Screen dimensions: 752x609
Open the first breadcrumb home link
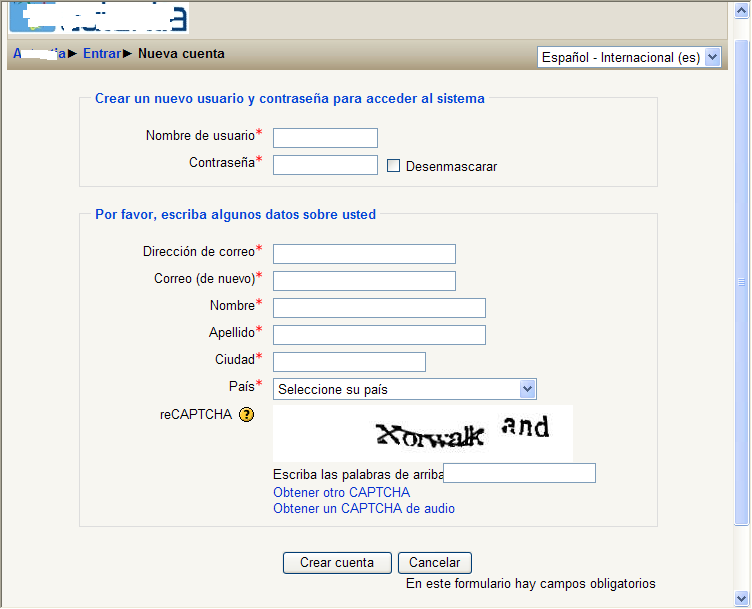click(39, 53)
